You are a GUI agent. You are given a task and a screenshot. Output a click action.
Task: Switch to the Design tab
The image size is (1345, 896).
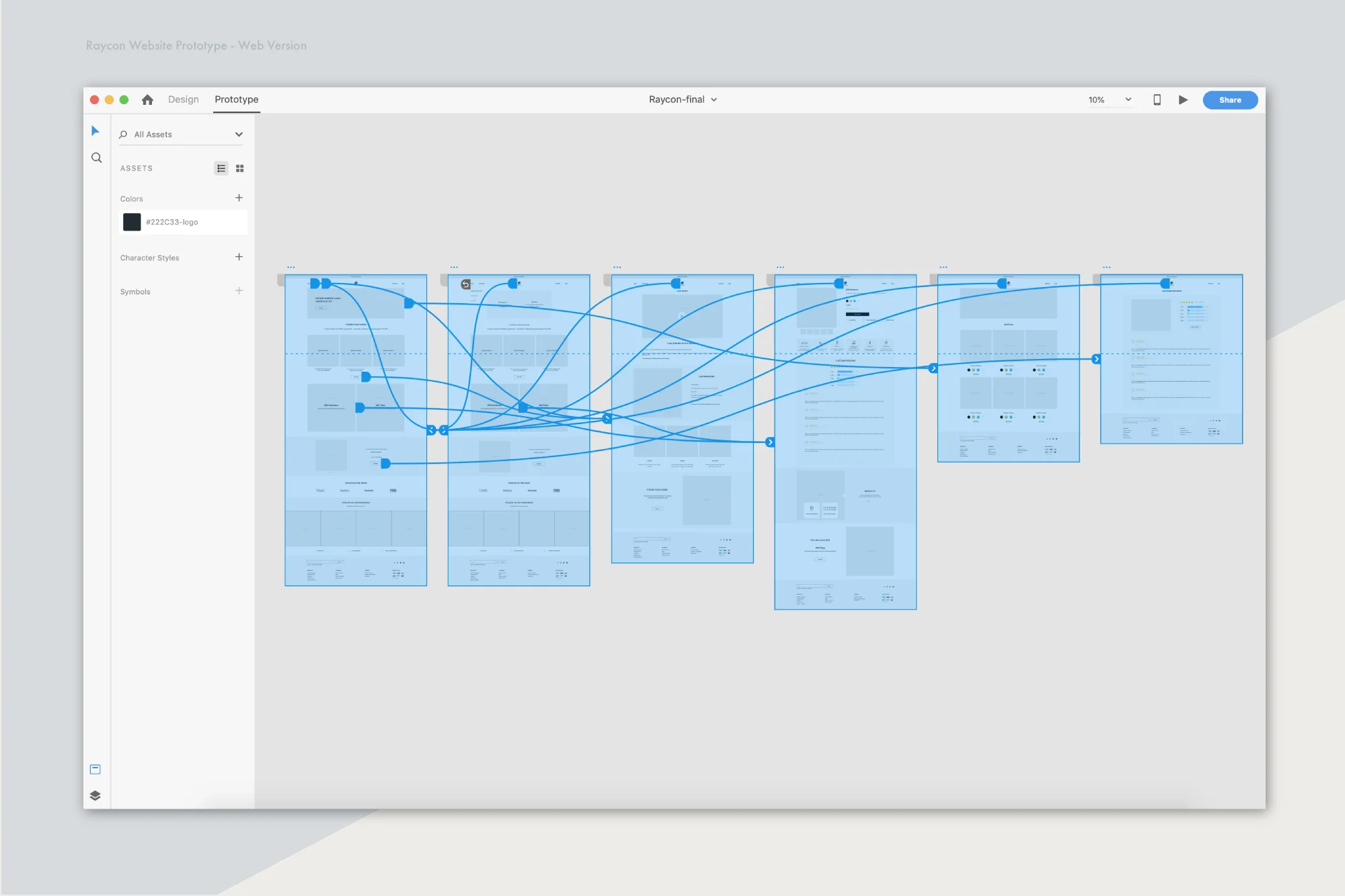click(183, 99)
